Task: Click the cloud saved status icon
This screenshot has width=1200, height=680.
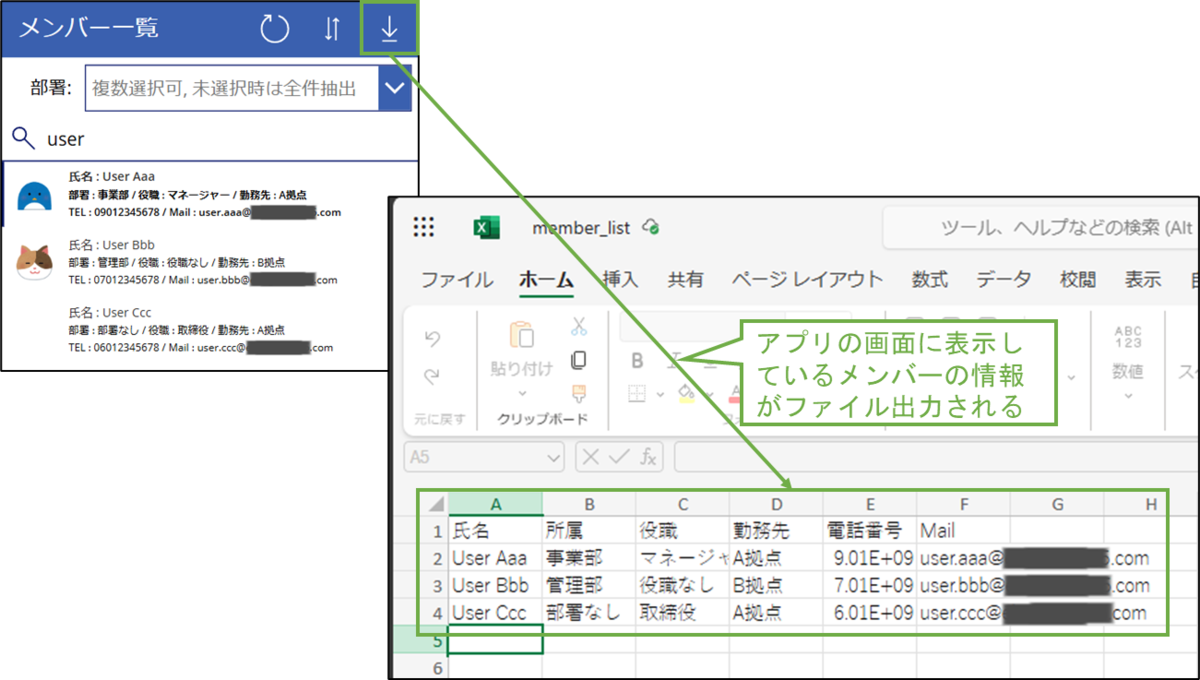Action: click(x=650, y=226)
